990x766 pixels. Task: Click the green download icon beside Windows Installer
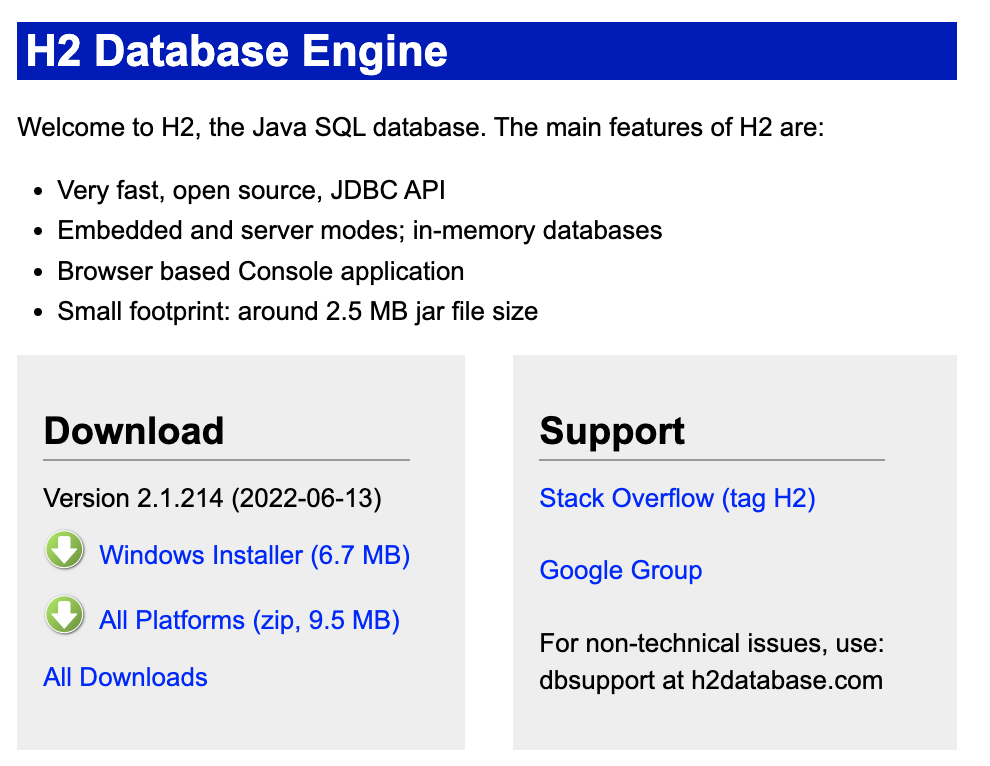pos(64,550)
